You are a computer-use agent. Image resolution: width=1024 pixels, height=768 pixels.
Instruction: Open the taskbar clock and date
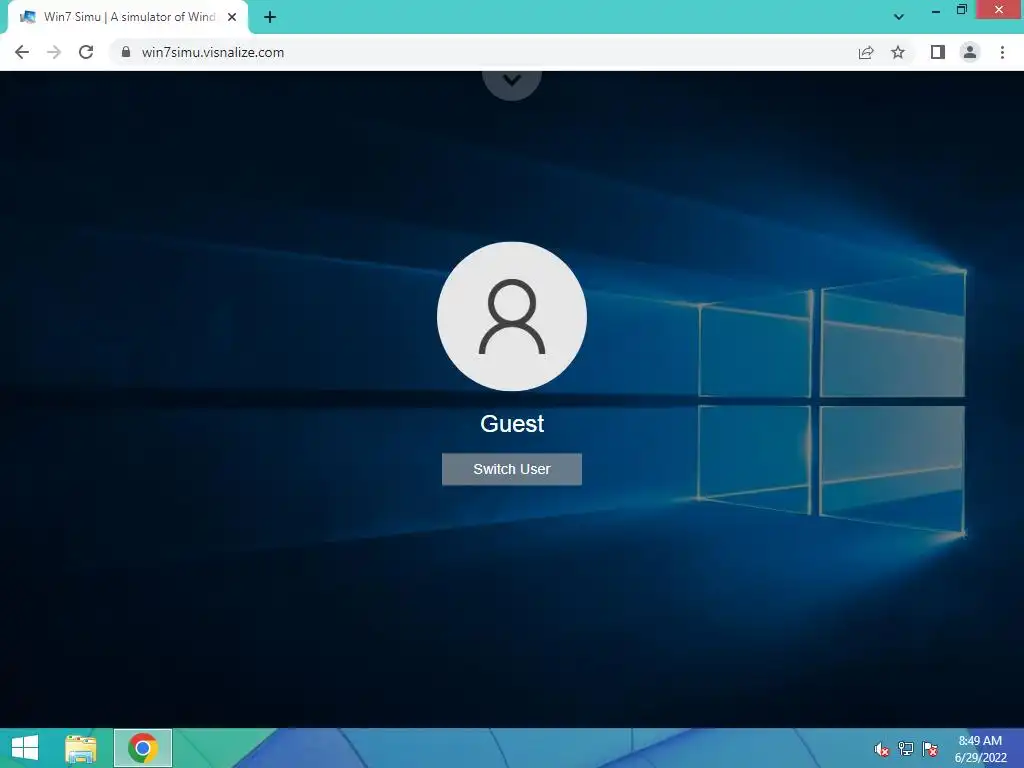tap(980, 749)
